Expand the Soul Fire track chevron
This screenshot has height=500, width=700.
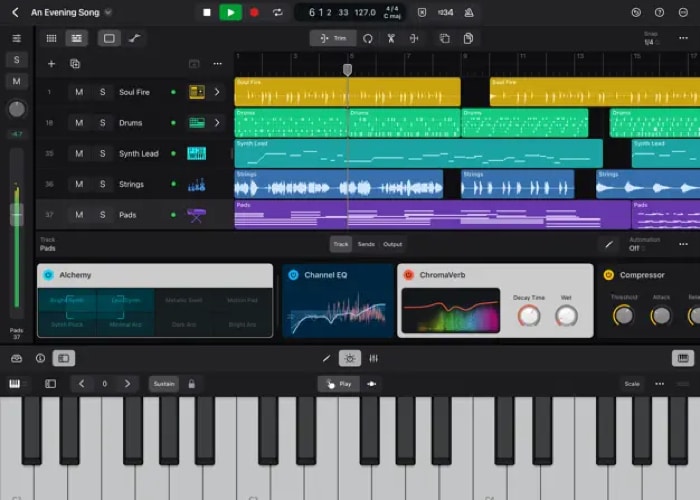[x=217, y=92]
